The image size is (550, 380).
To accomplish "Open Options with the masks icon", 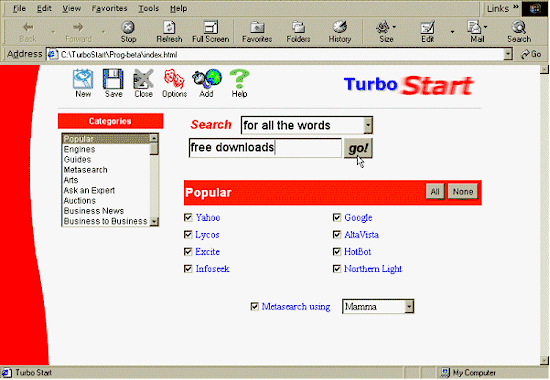I will click(x=174, y=79).
